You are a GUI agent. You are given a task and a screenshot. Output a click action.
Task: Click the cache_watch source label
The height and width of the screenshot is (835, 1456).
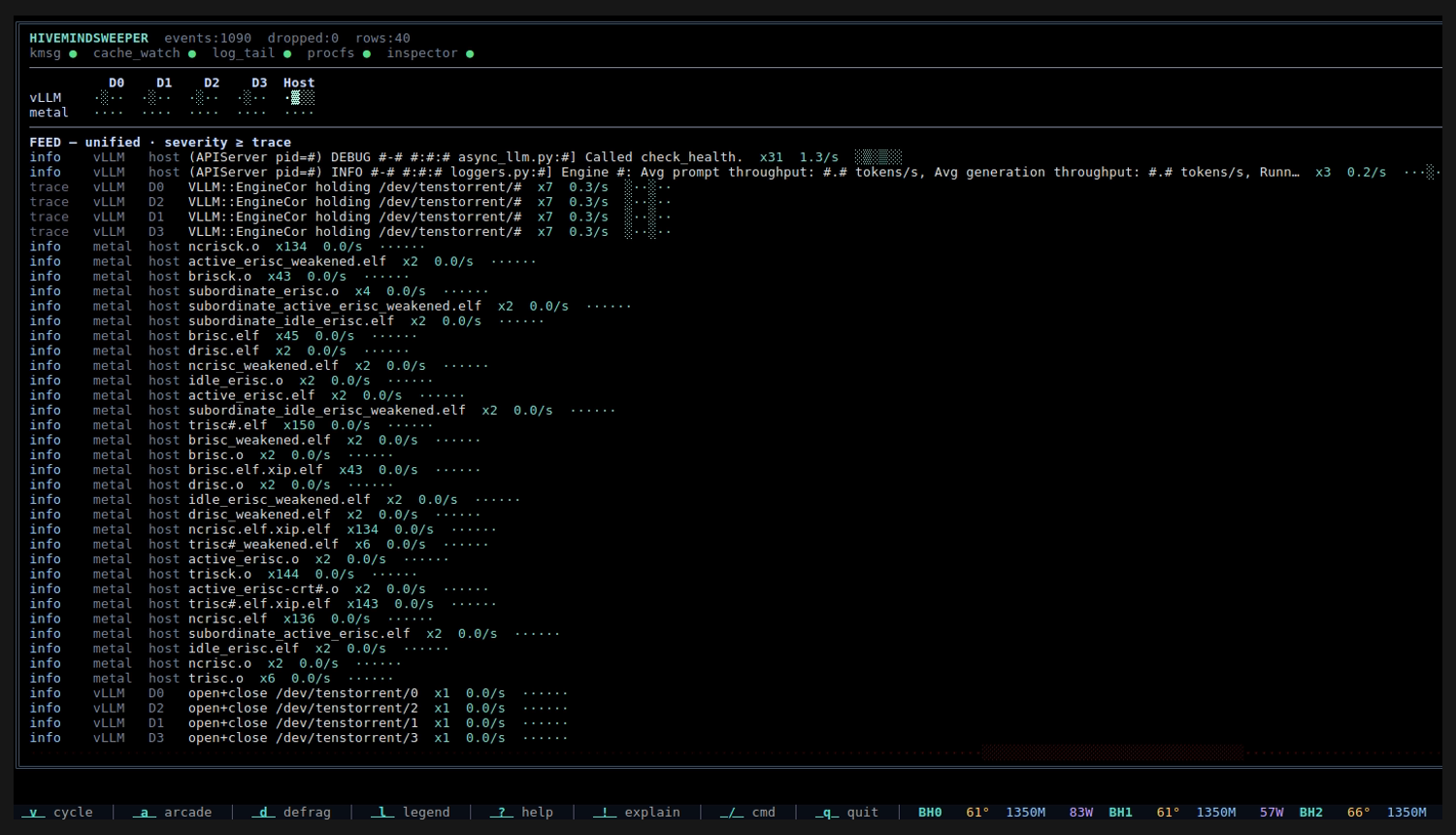(137, 53)
